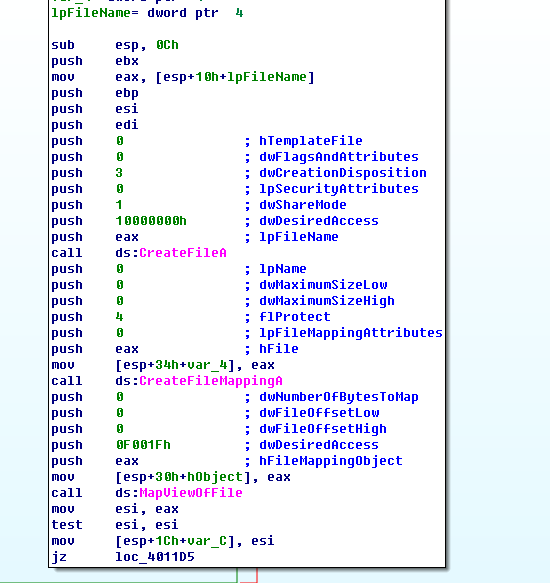550x583 pixels.
Task: Select the CreateFileA function name
Action: click(183, 253)
